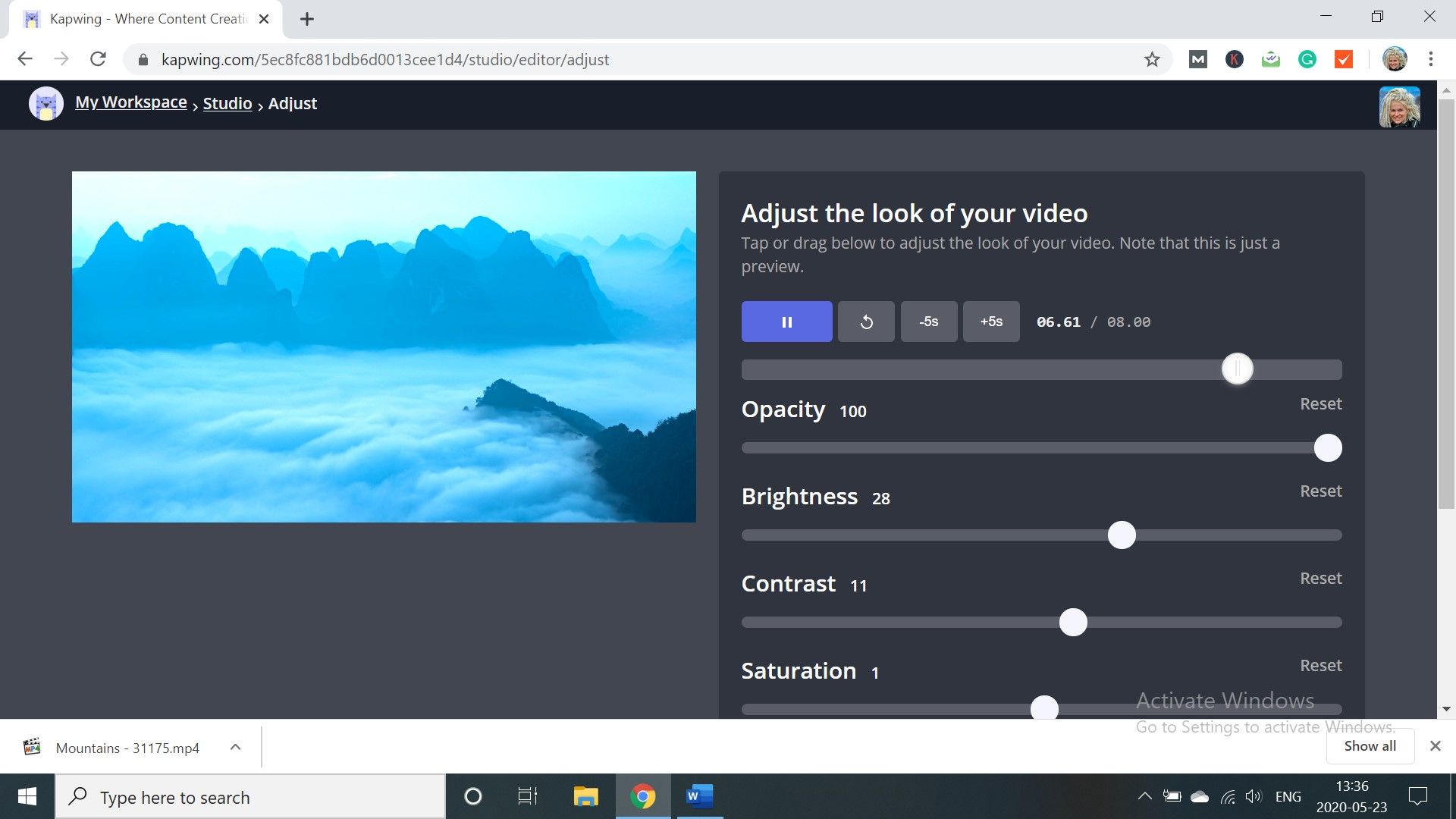Restart the video from the beginning

click(x=865, y=322)
